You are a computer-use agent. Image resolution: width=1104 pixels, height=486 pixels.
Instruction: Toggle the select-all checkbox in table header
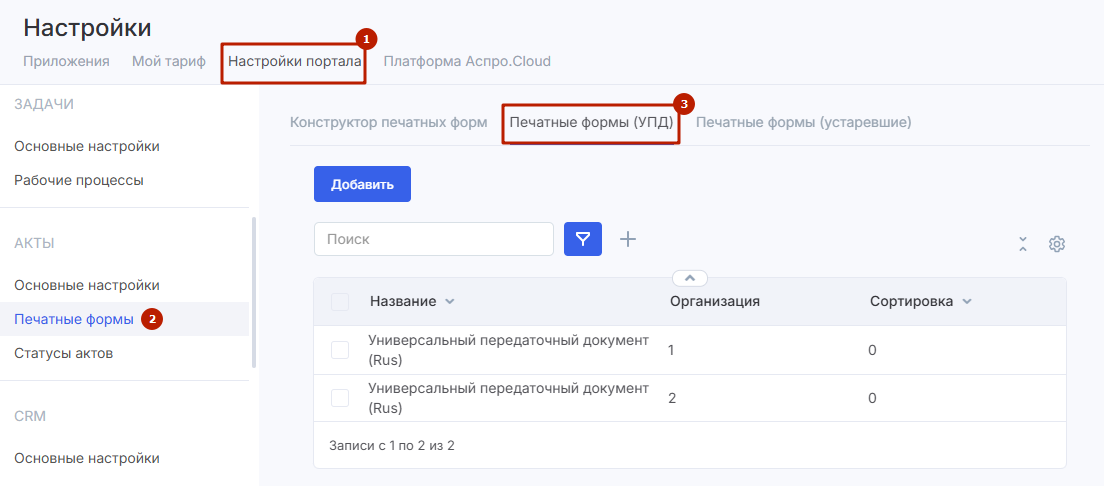point(340,302)
